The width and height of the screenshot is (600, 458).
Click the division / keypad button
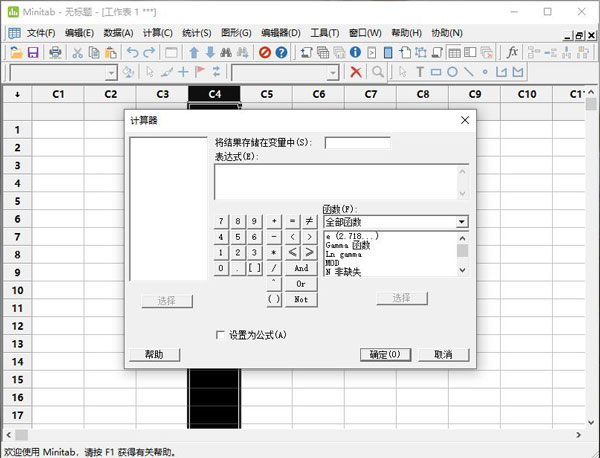pos(274,268)
